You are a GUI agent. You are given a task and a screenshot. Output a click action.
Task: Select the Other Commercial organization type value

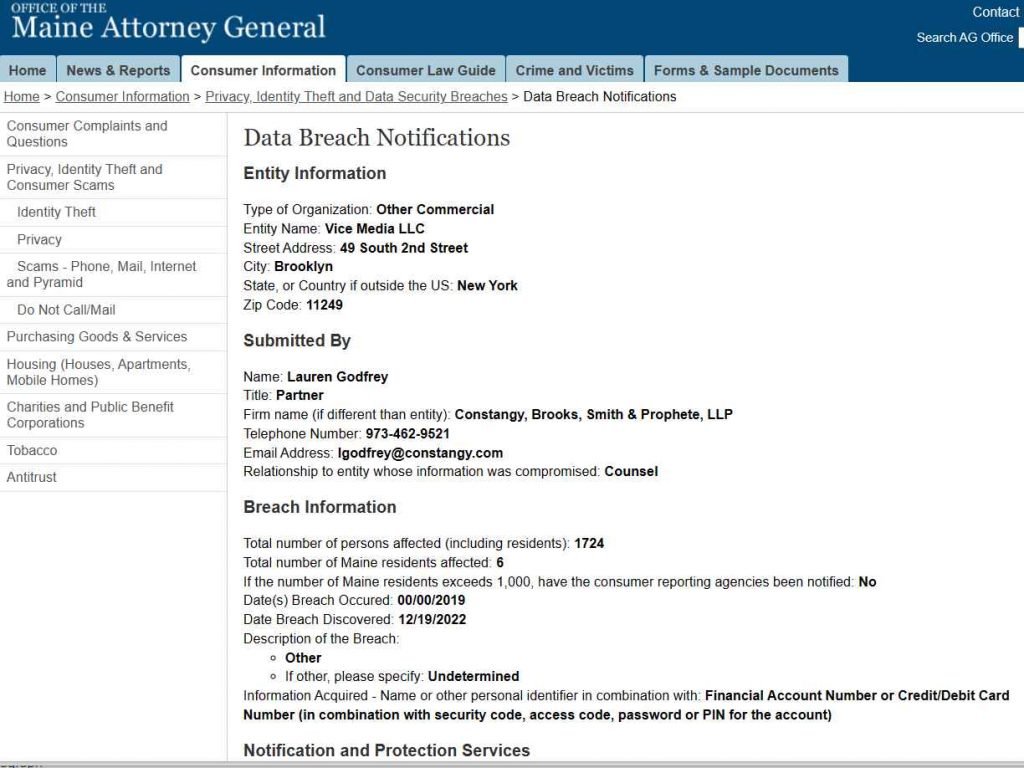tap(435, 210)
